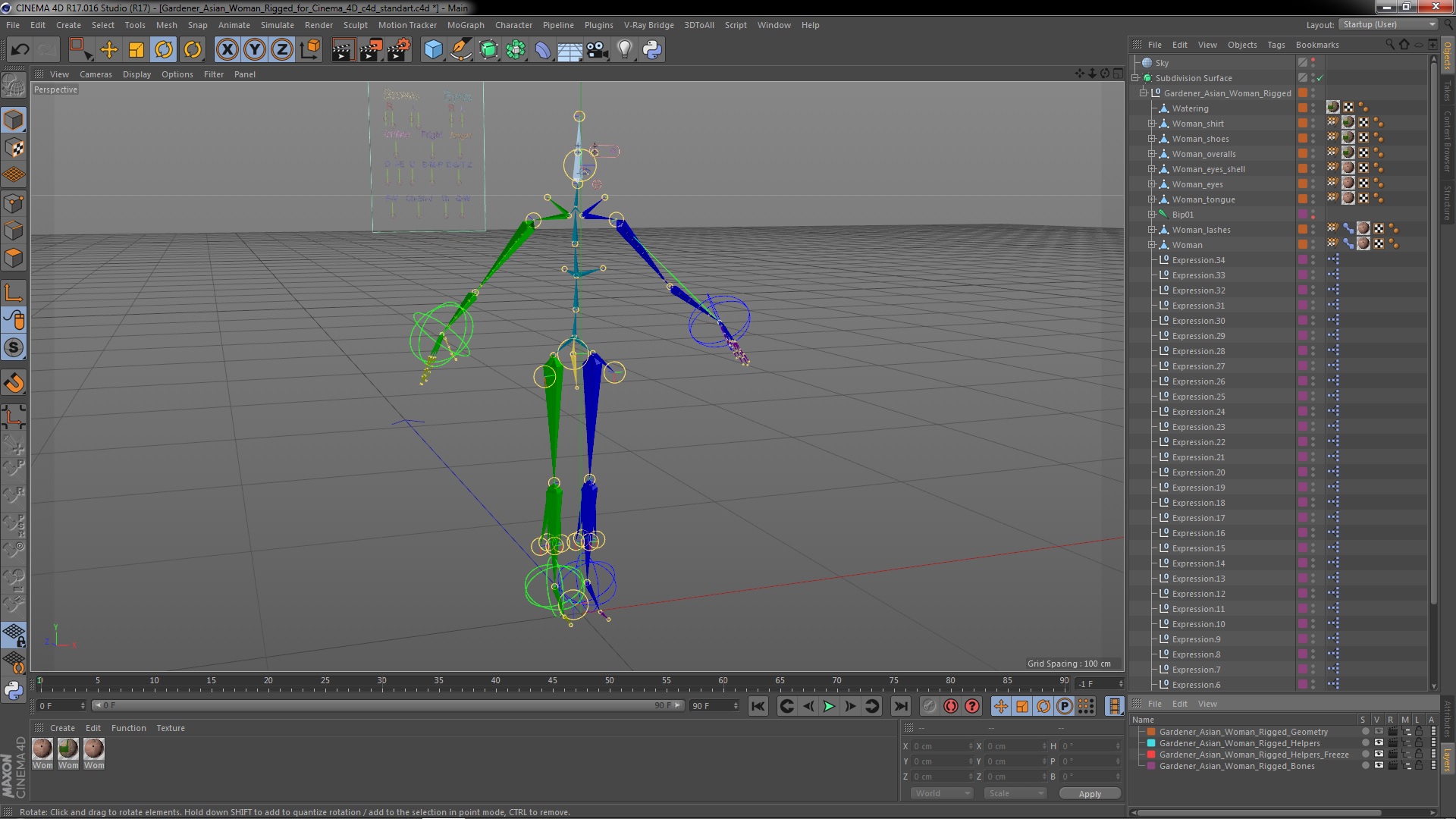Click the Render View clapperboard icon

click(343, 50)
